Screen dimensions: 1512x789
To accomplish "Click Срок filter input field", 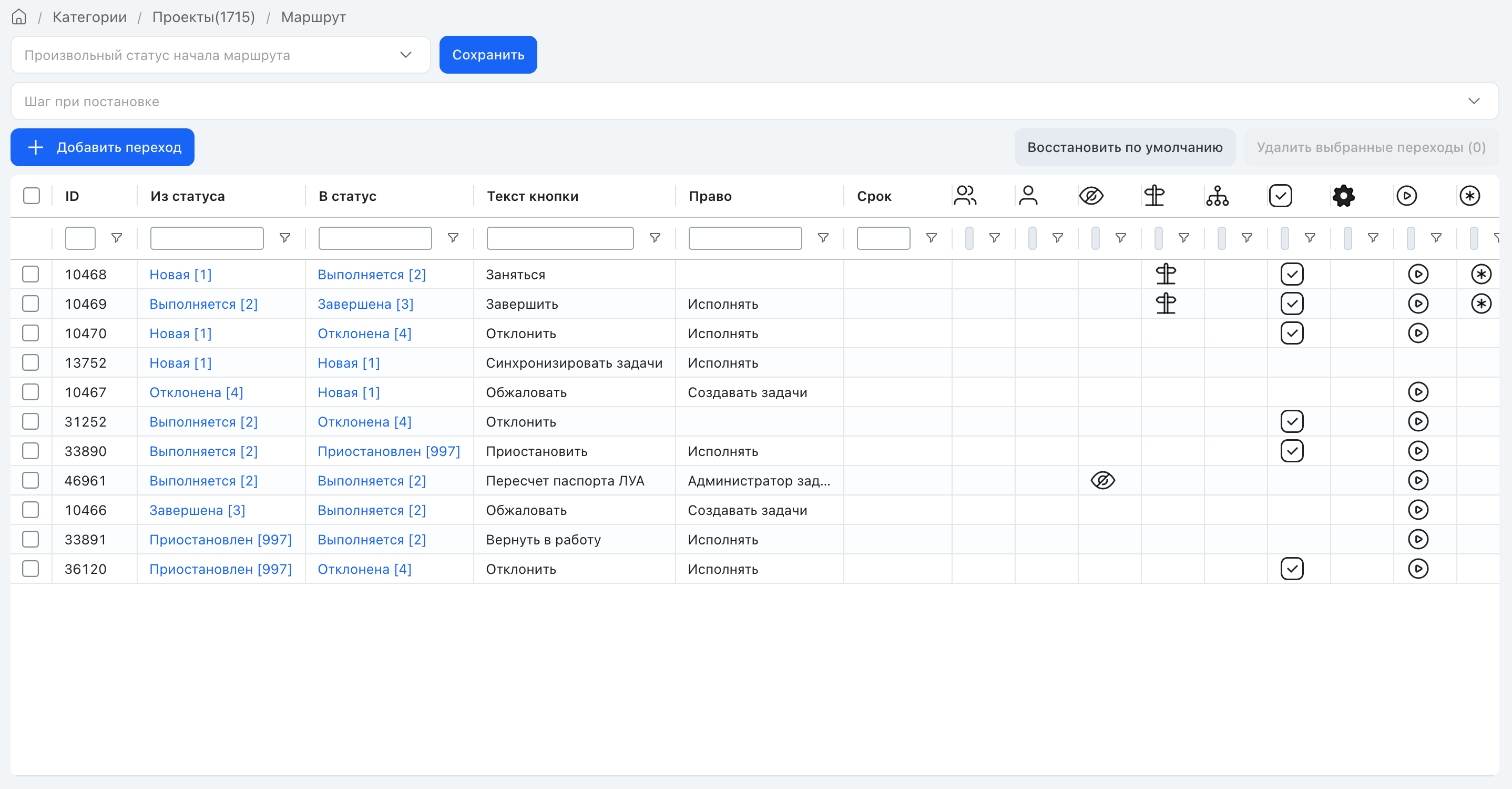I will 883,238.
